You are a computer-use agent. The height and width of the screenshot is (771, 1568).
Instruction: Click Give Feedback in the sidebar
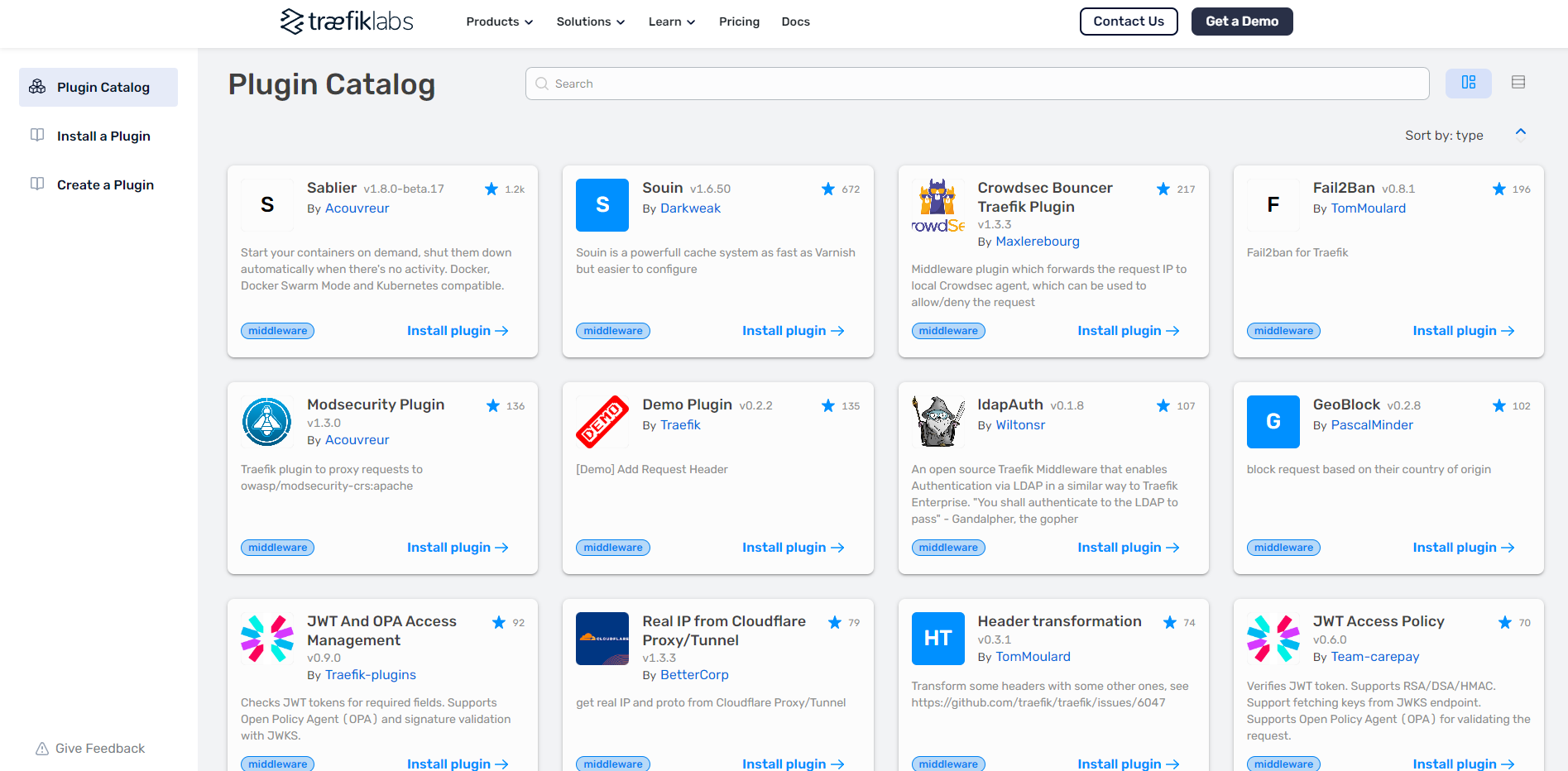point(90,749)
